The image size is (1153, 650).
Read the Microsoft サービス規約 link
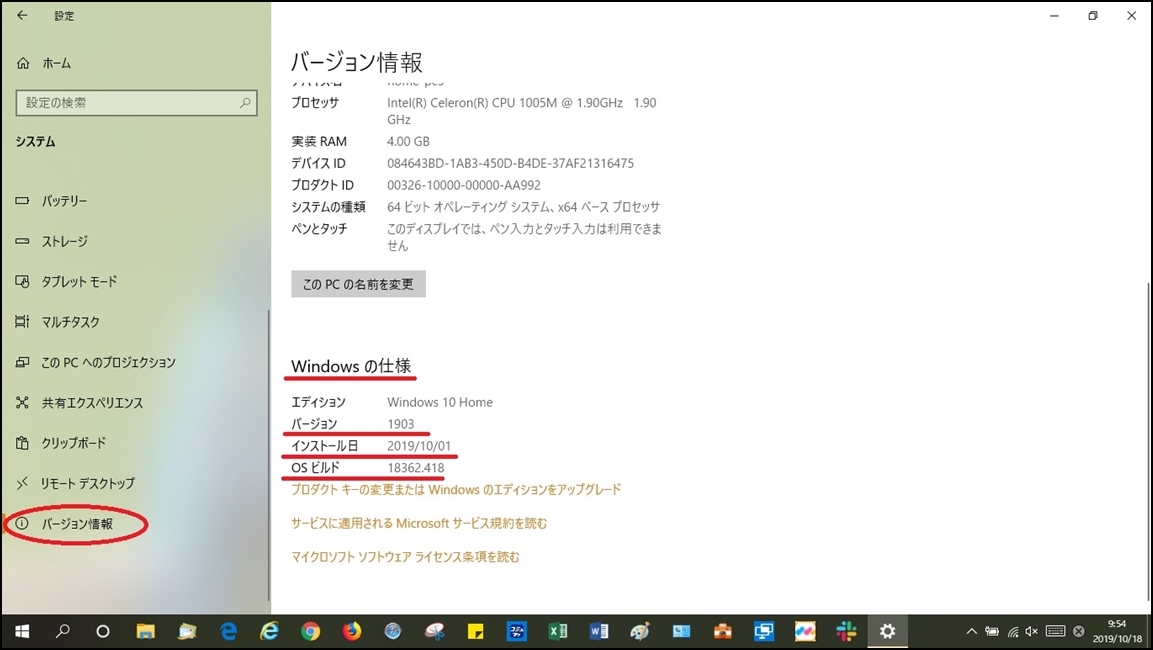coord(419,524)
